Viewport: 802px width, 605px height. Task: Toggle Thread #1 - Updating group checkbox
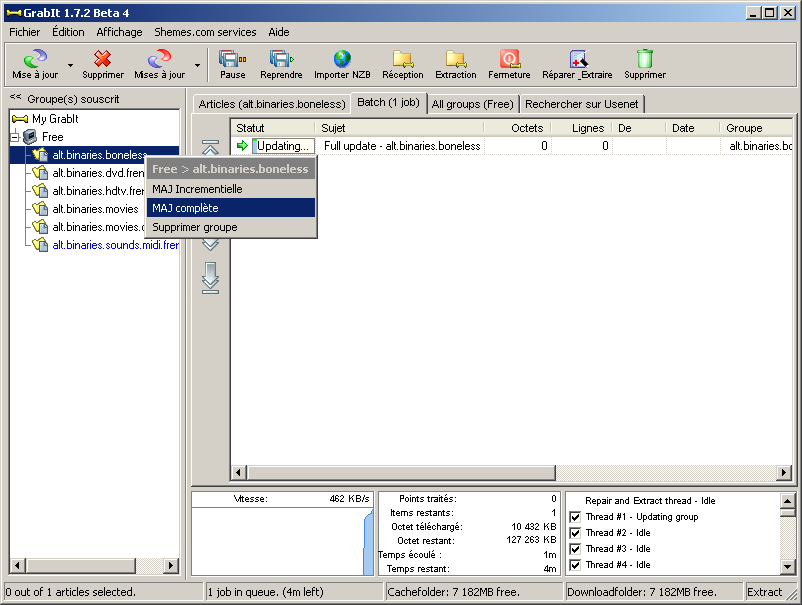point(575,517)
